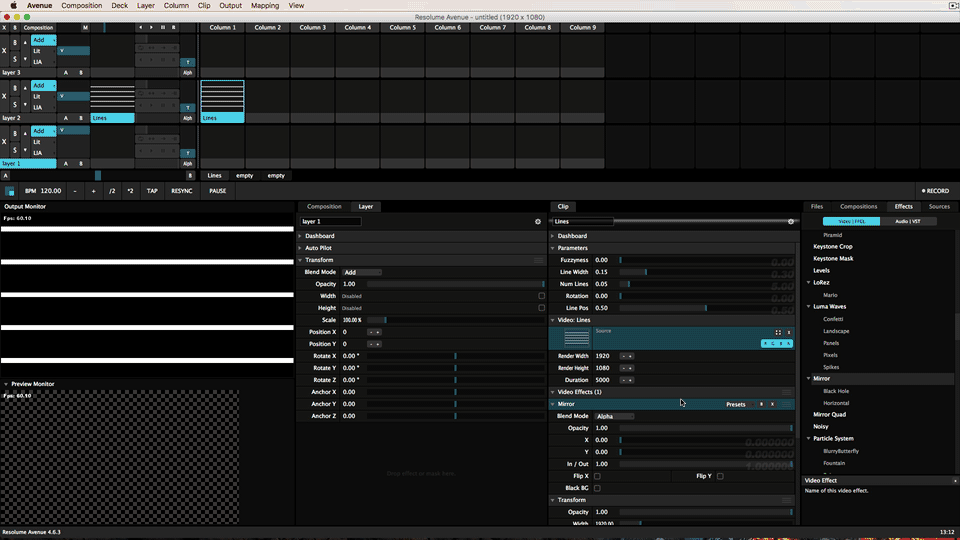The width and height of the screenshot is (960, 540).
Task: Select the layer 1 name label
Action: [28, 163]
